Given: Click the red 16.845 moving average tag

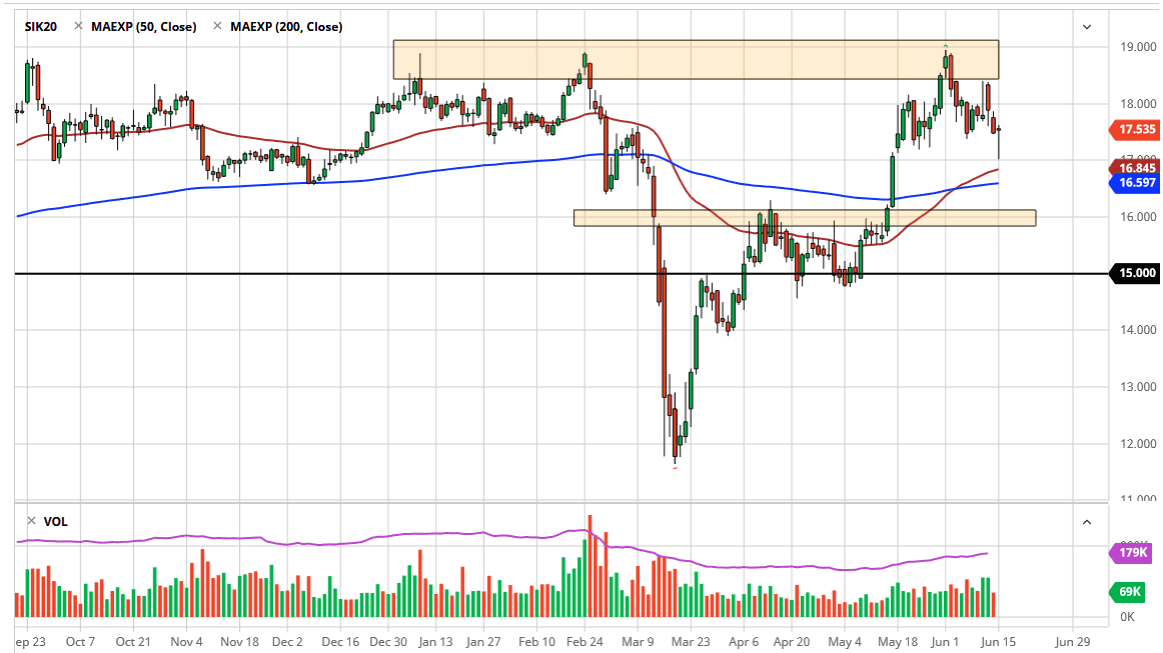Looking at the screenshot, I should (x=1136, y=168).
